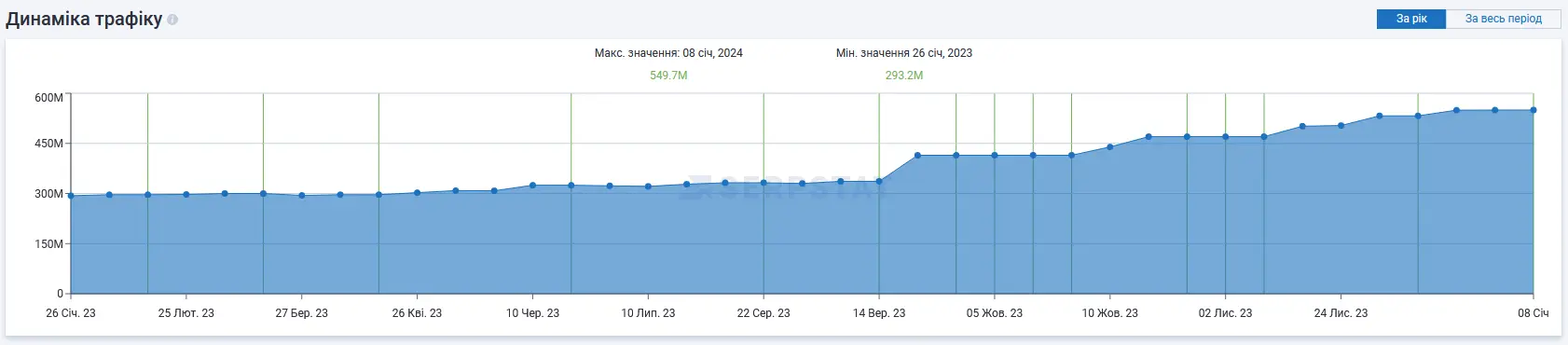Click the 25 Лют. 23 axis date
The height and width of the screenshot is (345, 1568).
click(186, 313)
